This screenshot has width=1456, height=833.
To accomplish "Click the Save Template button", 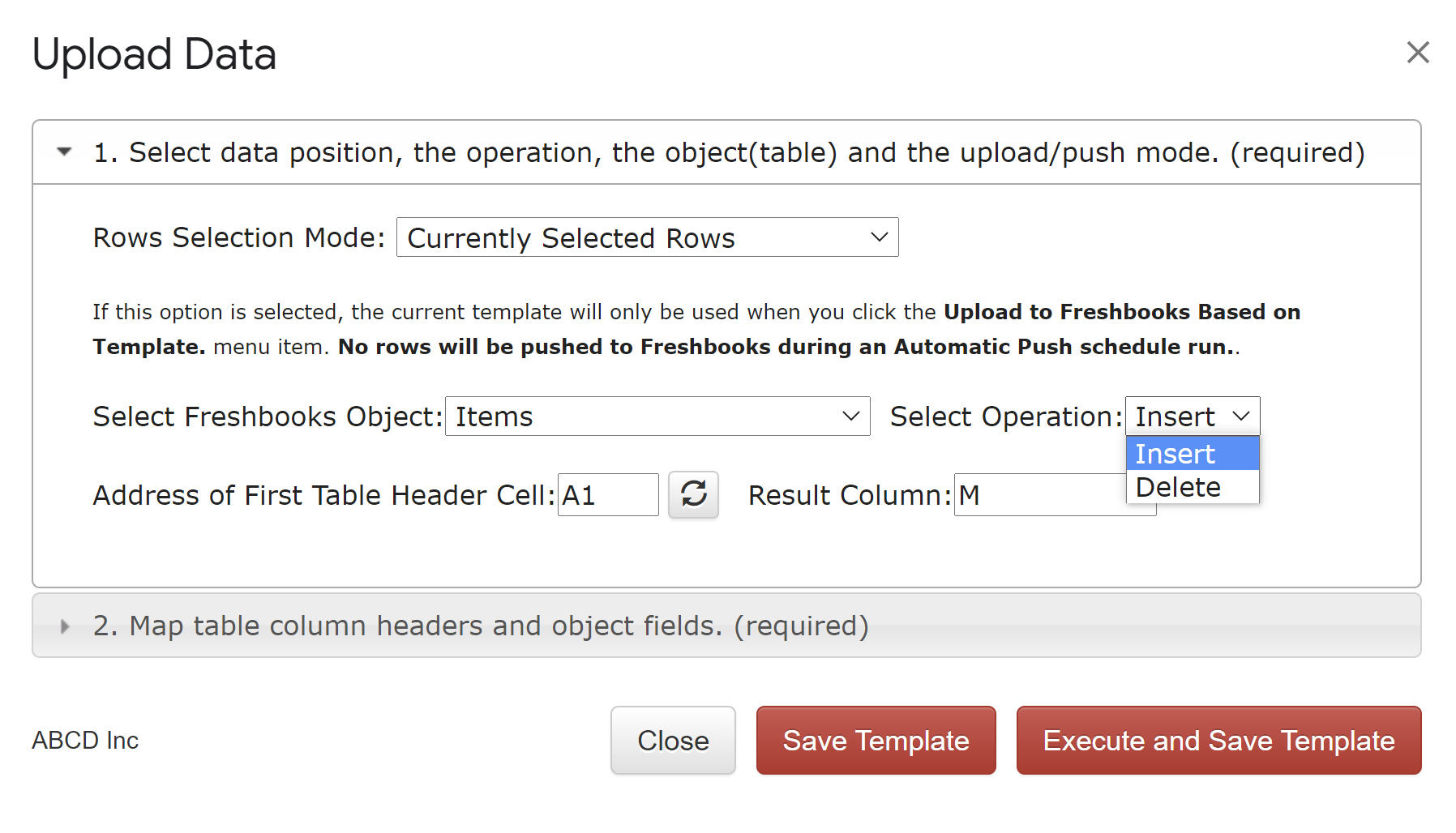I will tap(876, 740).
